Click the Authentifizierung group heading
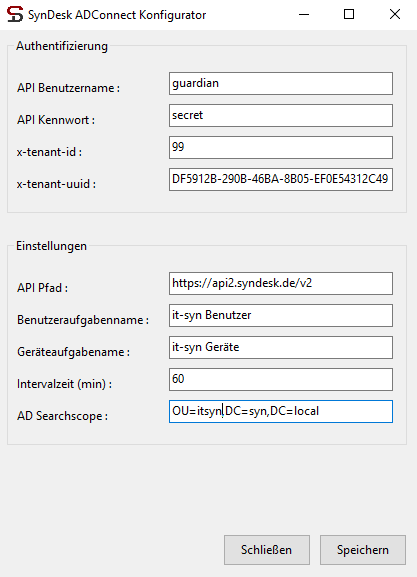The height and width of the screenshot is (577, 417). pos(62,46)
